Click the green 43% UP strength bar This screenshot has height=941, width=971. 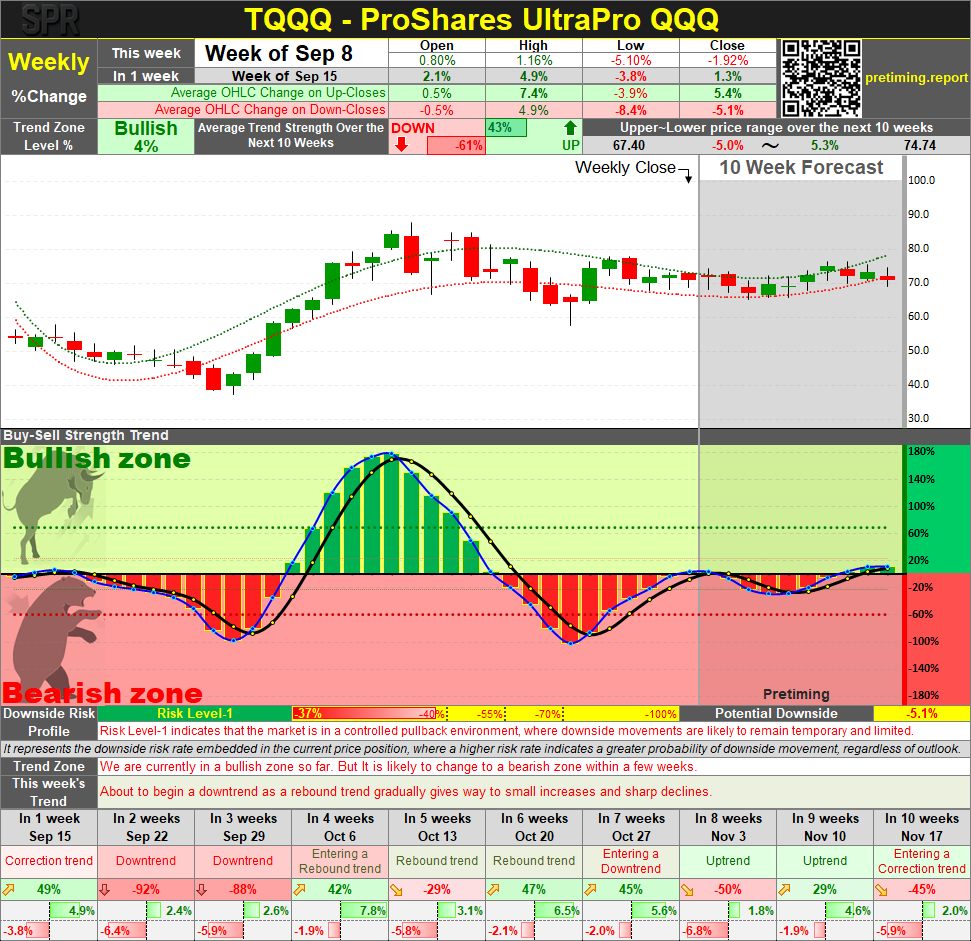(x=506, y=128)
